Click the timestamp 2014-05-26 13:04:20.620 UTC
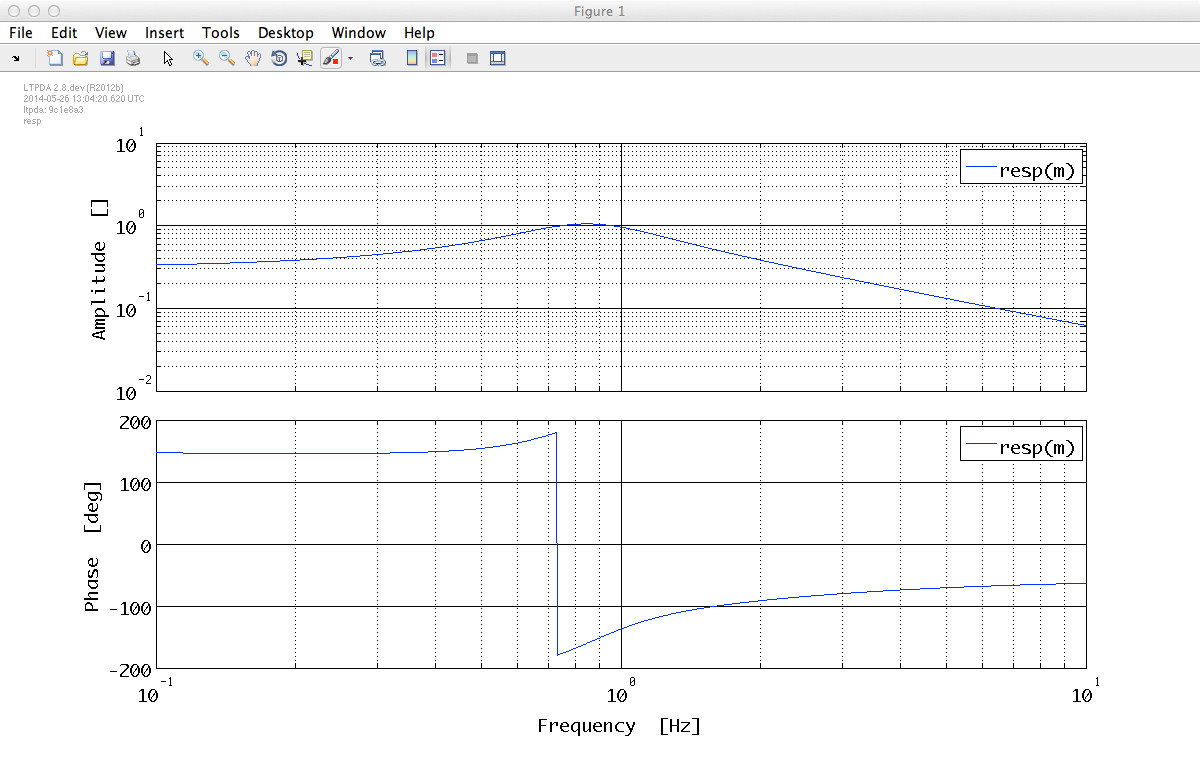1200x773 pixels. 83,99
